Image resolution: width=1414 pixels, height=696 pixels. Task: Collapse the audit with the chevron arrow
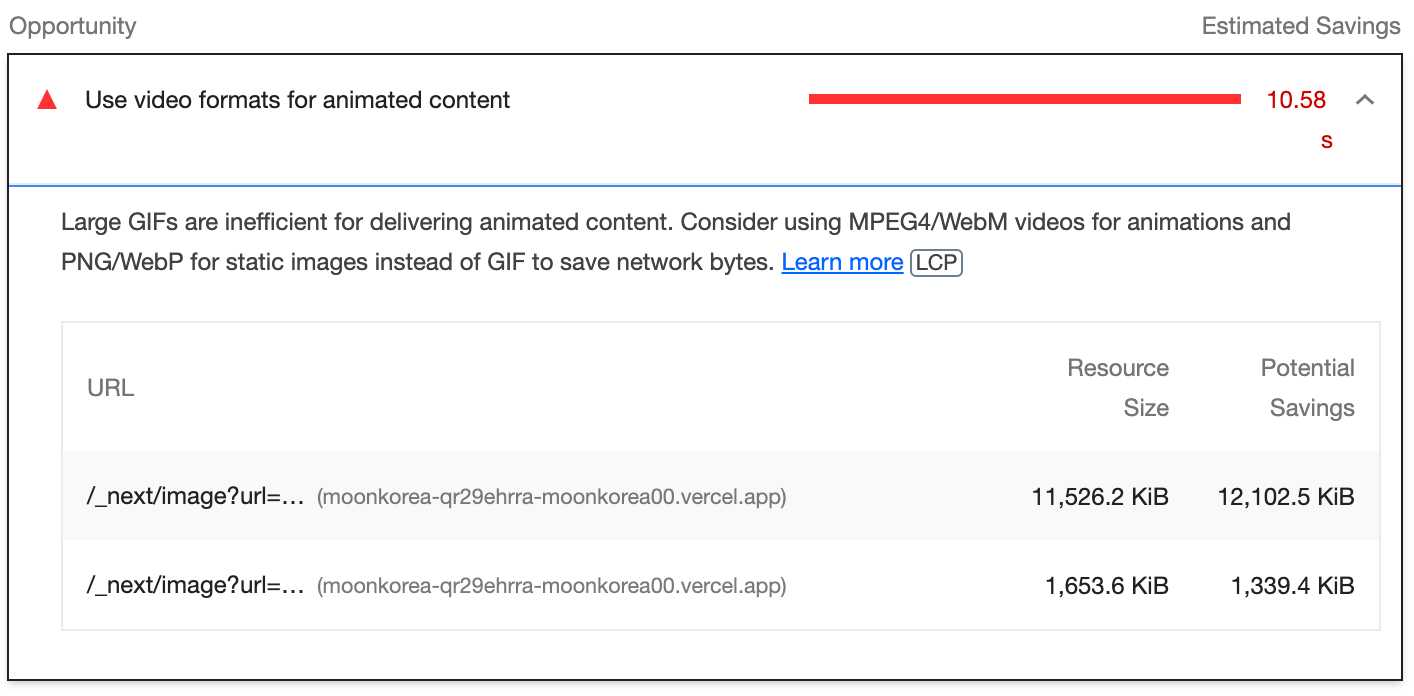(x=1364, y=100)
